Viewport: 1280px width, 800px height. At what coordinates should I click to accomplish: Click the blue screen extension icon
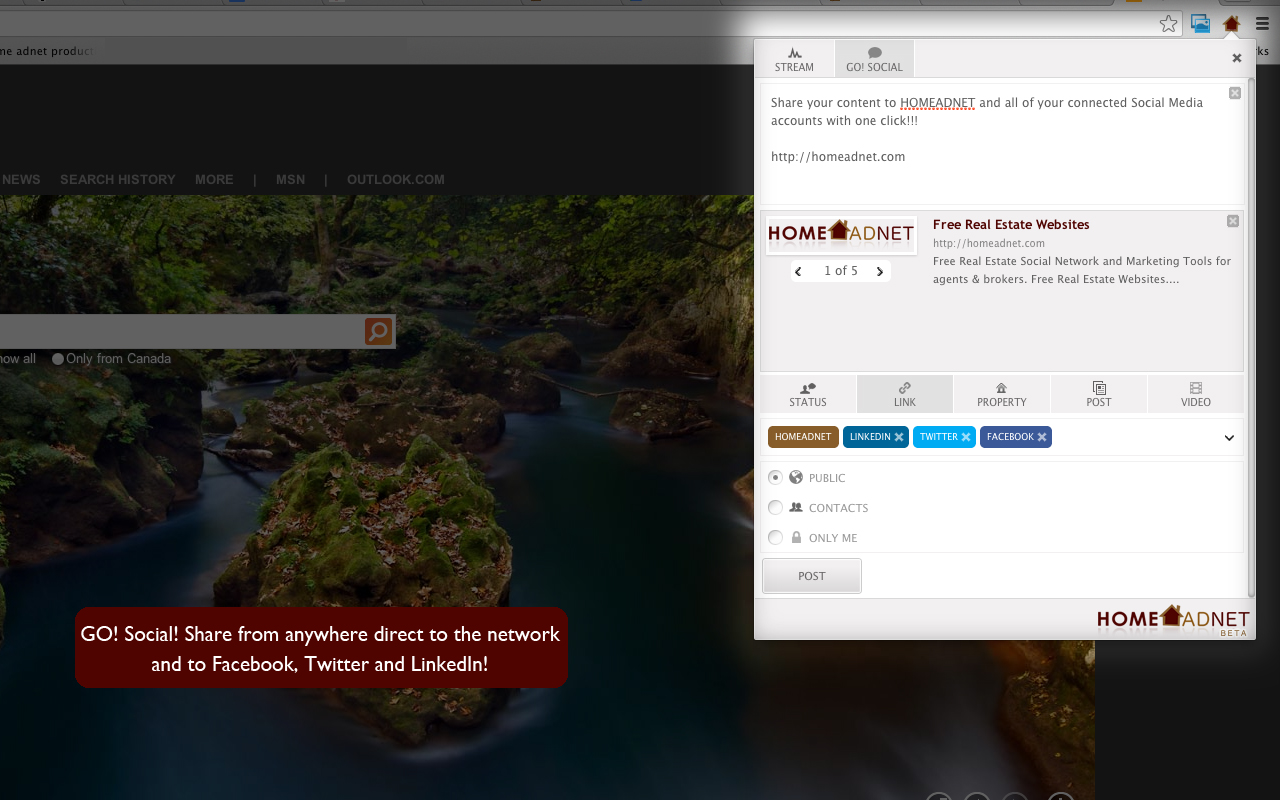[1200, 23]
